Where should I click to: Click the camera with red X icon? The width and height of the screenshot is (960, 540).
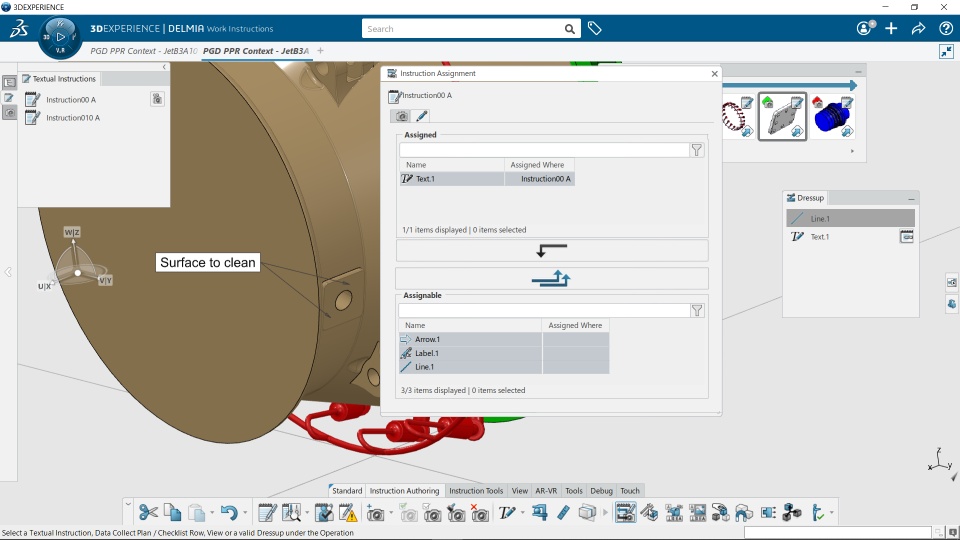tap(480, 512)
